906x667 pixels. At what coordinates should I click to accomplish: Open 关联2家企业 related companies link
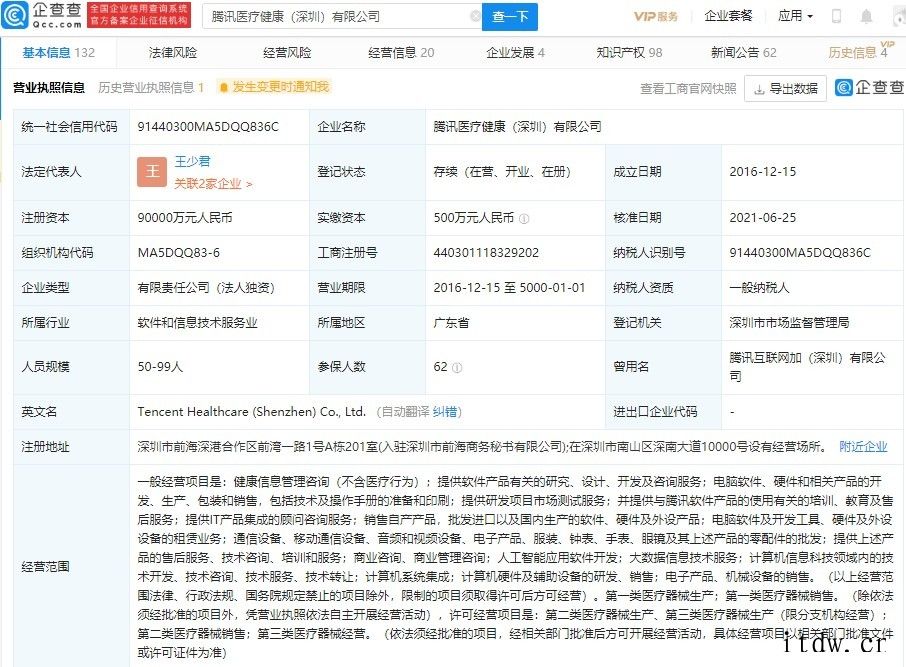(x=213, y=184)
